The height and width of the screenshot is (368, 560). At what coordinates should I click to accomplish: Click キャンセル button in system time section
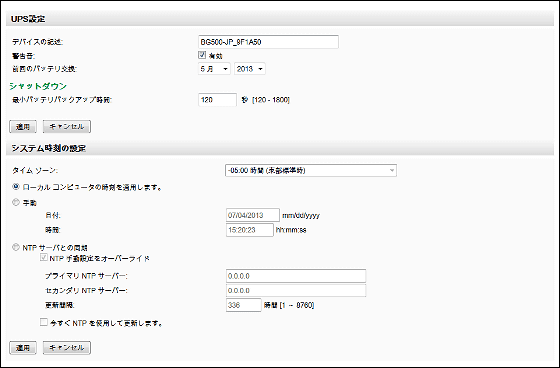[x=67, y=348]
